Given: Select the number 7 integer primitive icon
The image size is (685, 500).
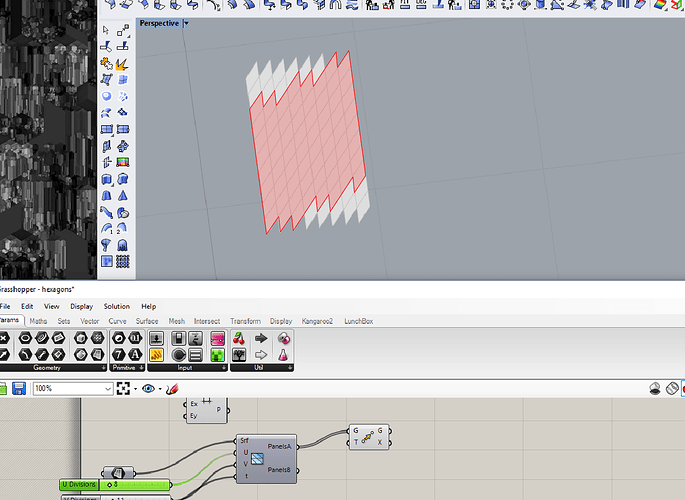Looking at the screenshot, I should click(118, 355).
